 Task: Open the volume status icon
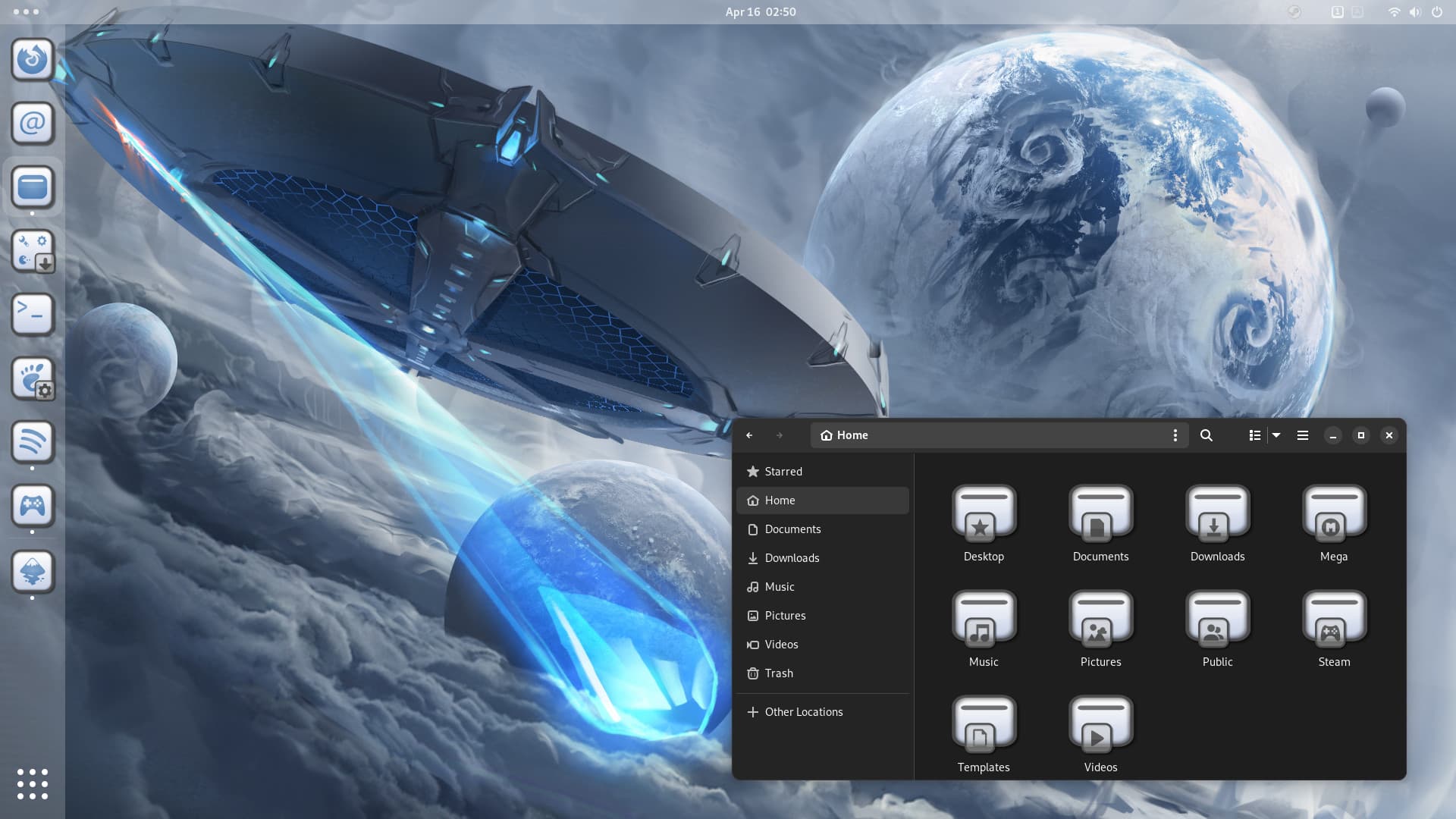tap(1415, 11)
